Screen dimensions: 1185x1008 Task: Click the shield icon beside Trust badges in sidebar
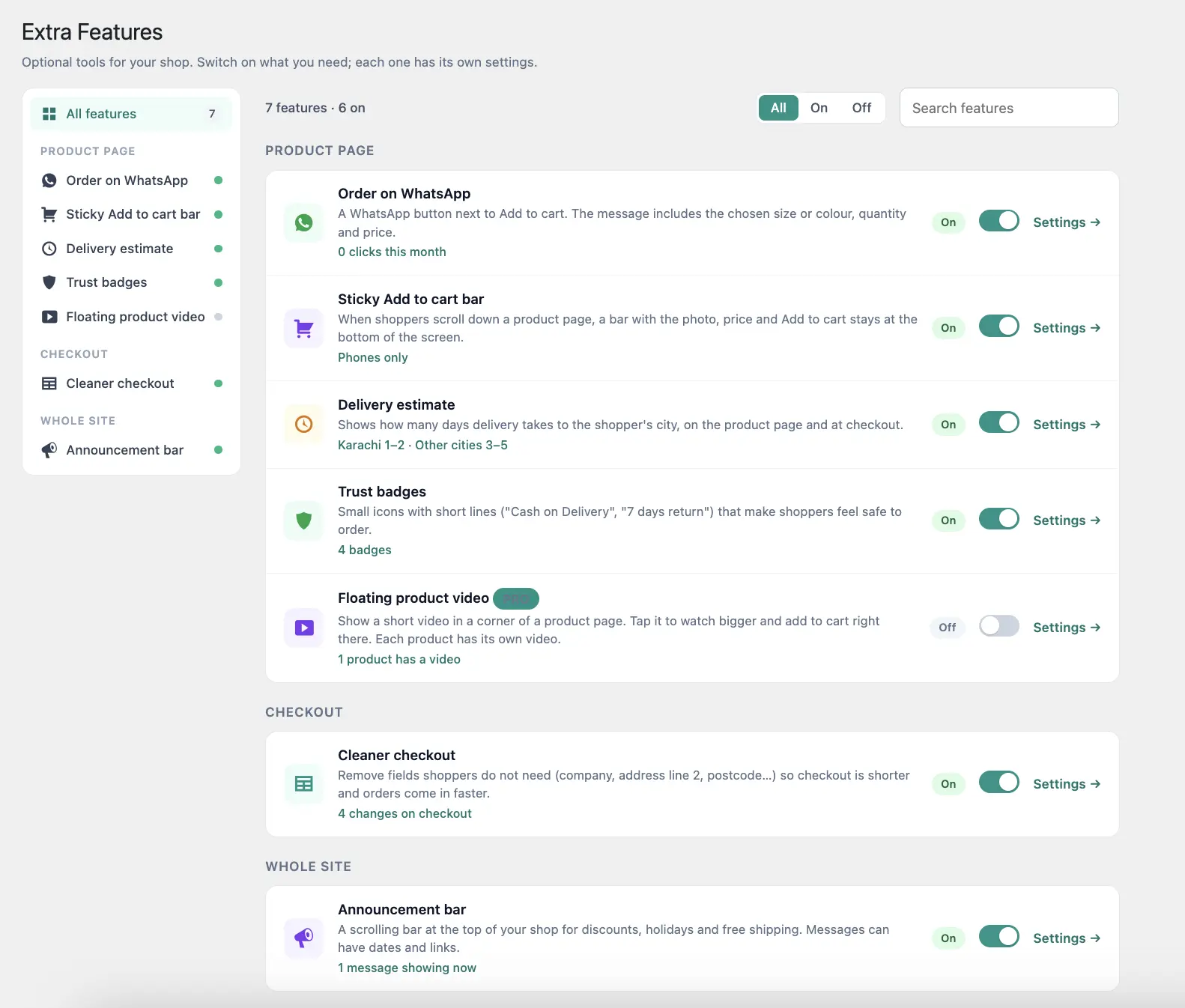(x=49, y=282)
